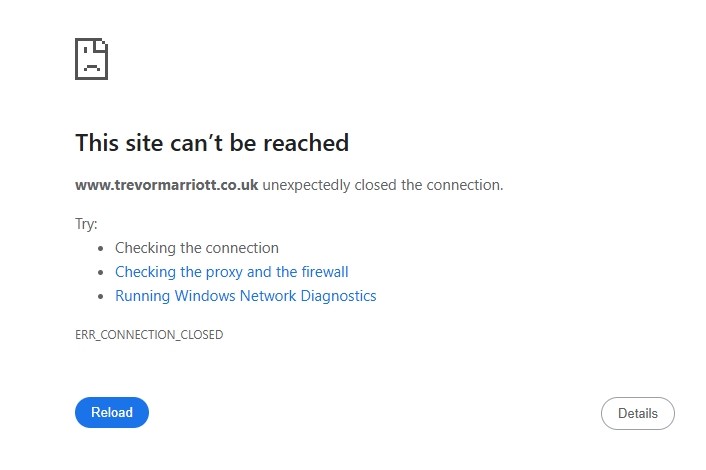Viewport: 706px width, 470px height.
Task: Click the "Checking the connection" suggestion text
Action: 196,248
